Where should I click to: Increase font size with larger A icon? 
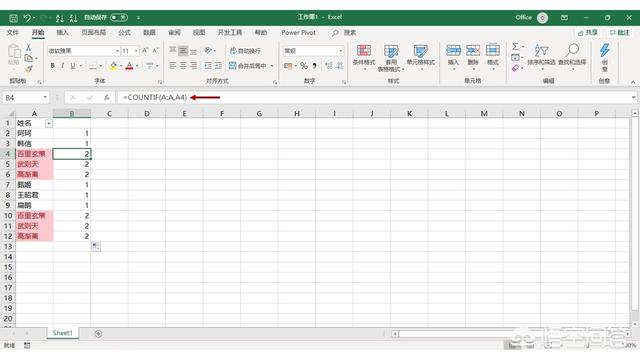[x=145, y=51]
